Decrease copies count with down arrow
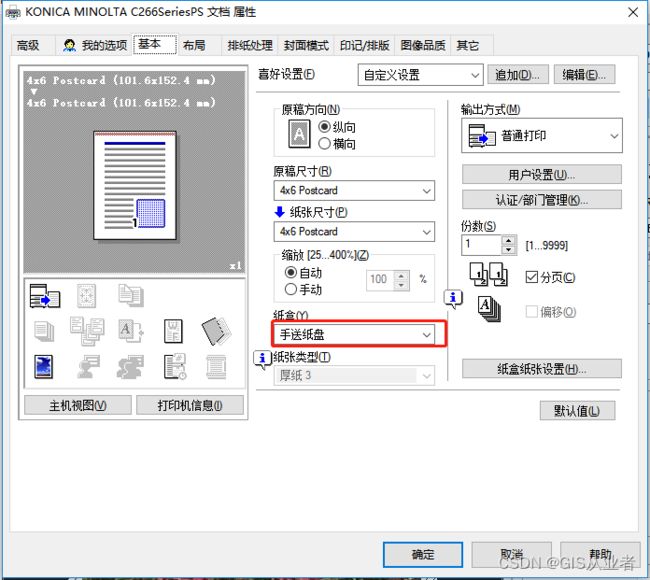The image size is (650, 580). [x=508, y=250]
